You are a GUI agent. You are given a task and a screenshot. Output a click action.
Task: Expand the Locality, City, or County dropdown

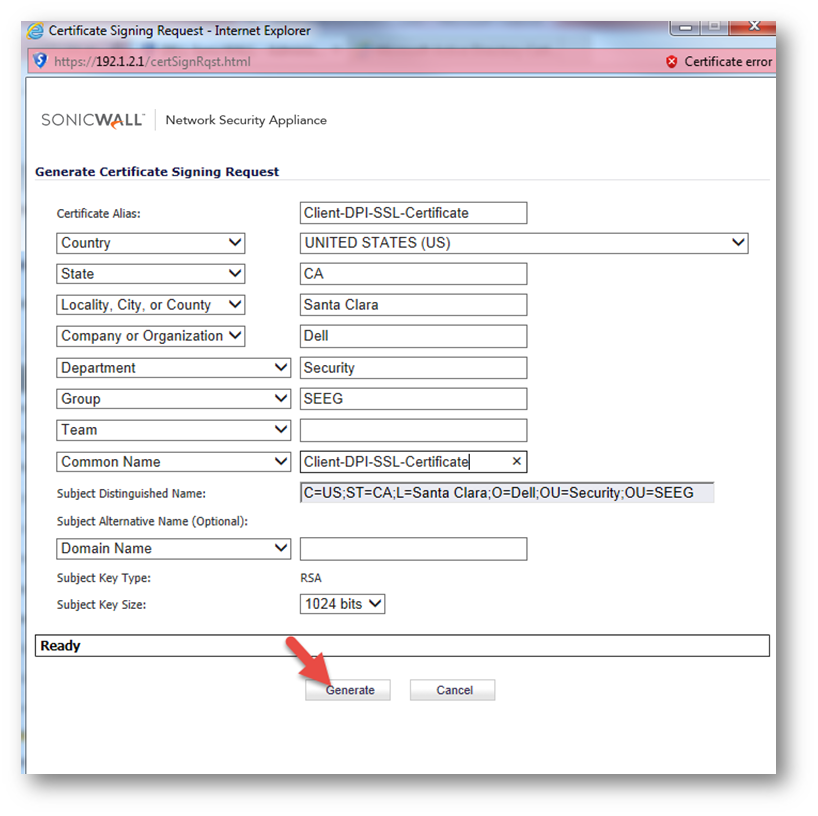pyautogui.click(x=151, y=305)
